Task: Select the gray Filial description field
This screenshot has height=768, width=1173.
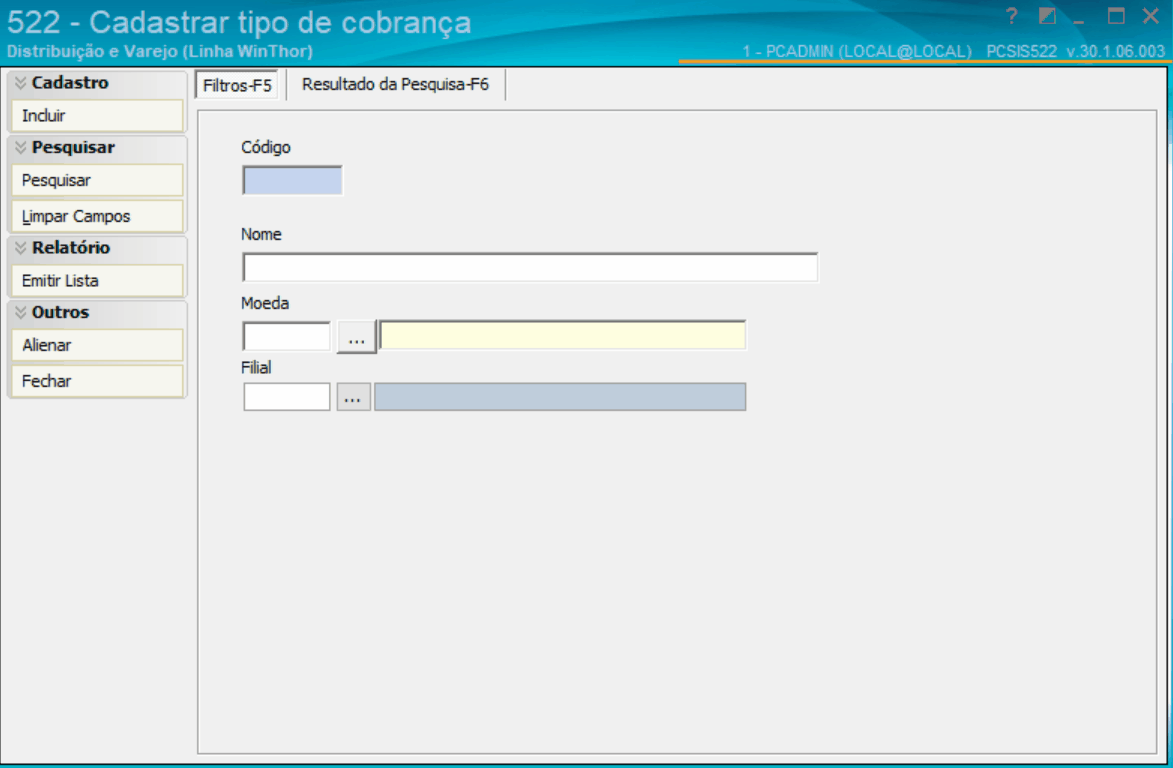Action: coord(560,396)
